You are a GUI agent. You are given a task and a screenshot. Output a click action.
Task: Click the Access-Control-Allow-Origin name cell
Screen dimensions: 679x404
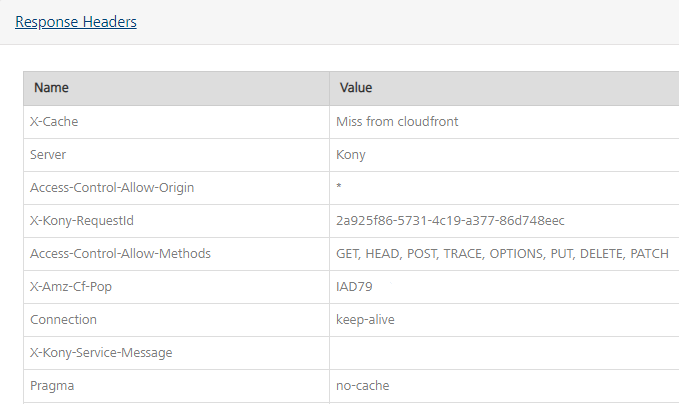pyautogui.click(x=176, y=187)
